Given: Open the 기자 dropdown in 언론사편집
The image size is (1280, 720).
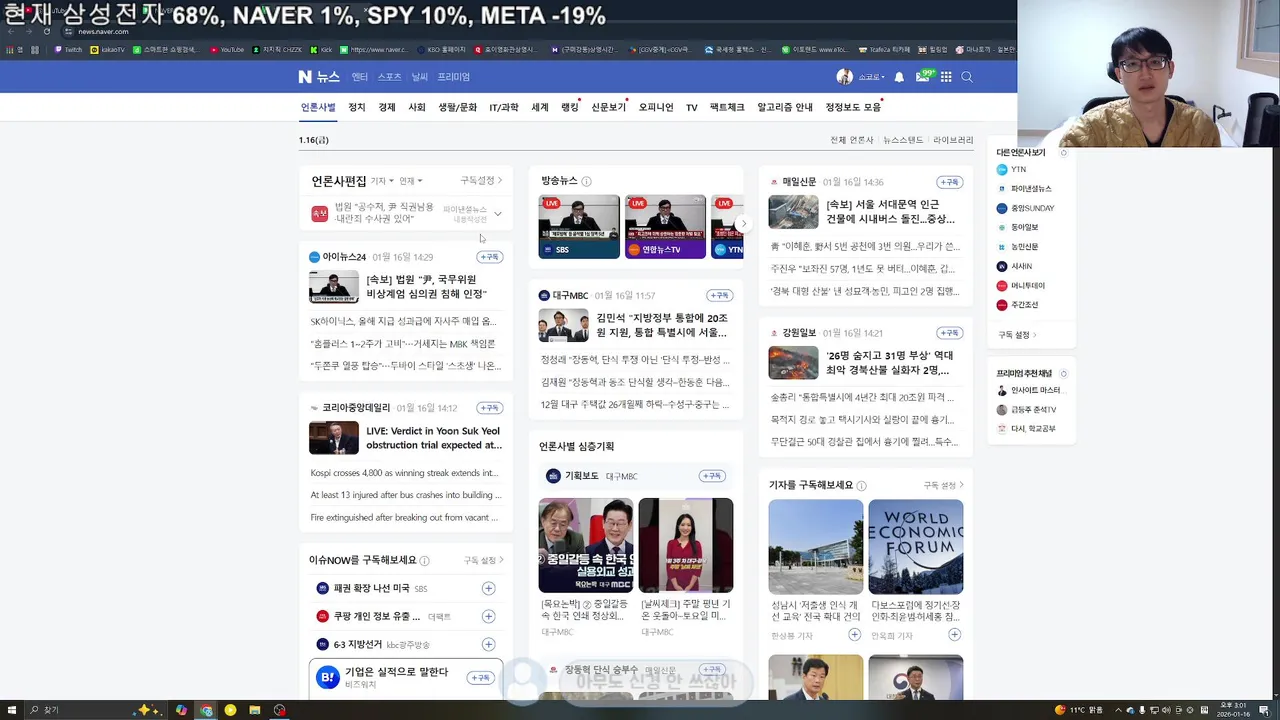Looking at the screenshot, I should pyautogui.click(x=382, y=181).
